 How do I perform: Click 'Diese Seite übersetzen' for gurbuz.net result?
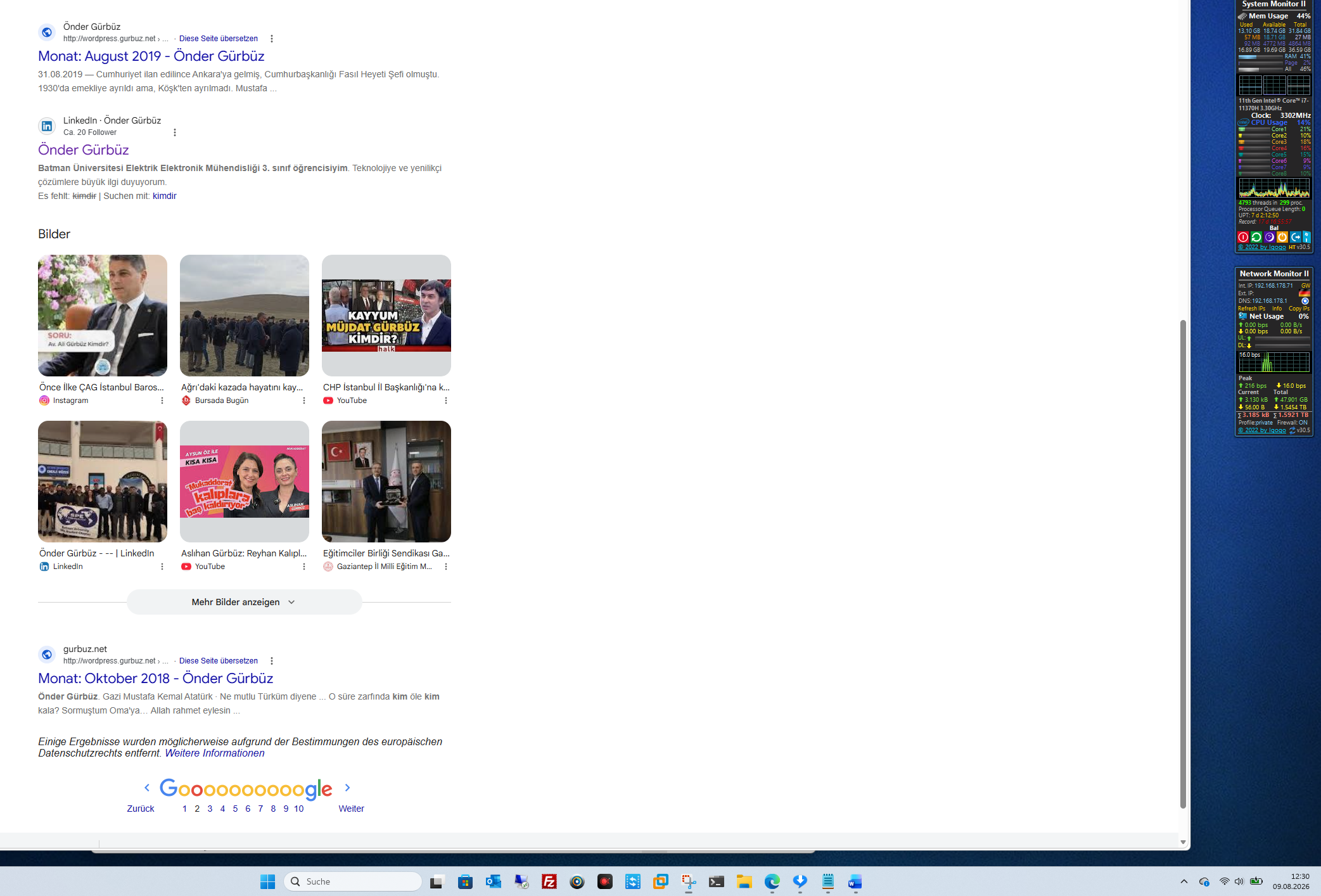point(219,661)
